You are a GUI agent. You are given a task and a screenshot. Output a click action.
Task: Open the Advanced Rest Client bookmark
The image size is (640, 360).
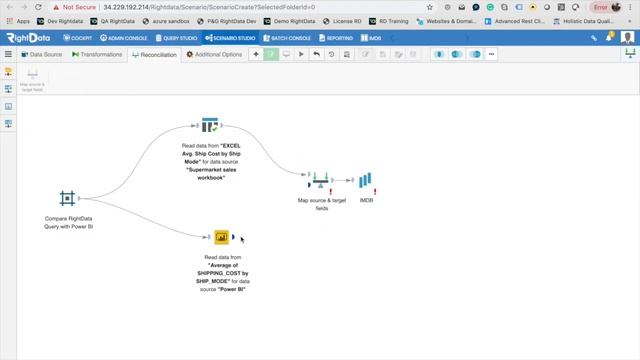point(514,21)
